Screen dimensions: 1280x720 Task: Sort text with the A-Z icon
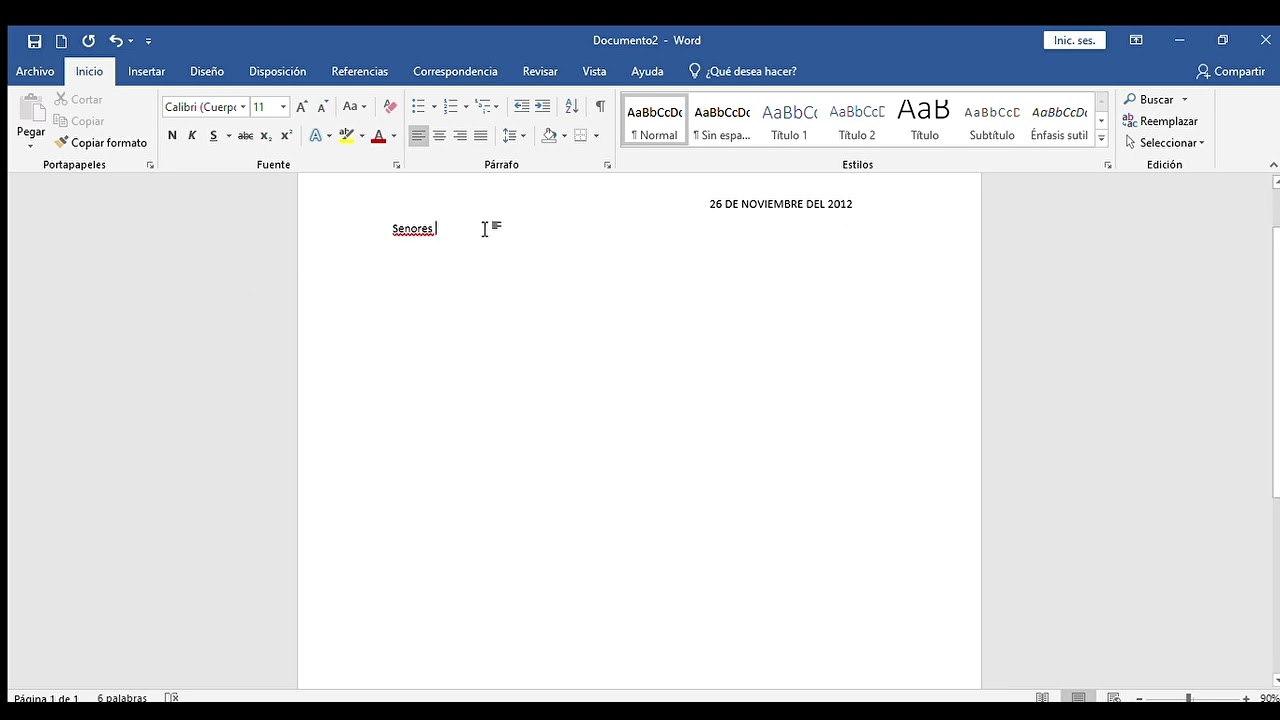point(571,106)
